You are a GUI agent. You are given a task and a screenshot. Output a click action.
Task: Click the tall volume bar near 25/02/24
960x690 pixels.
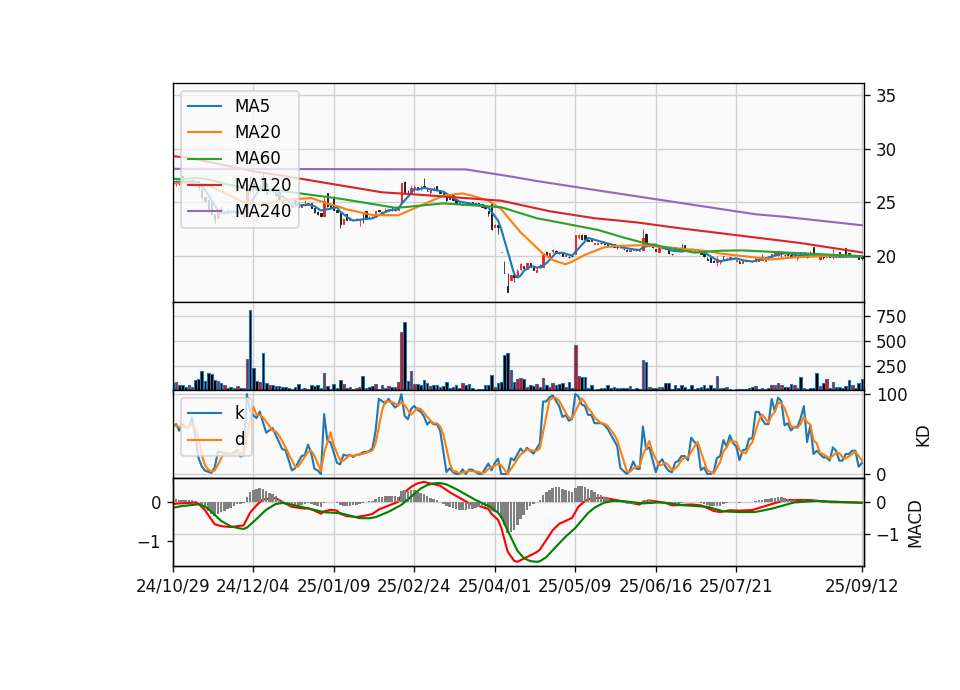405,356
